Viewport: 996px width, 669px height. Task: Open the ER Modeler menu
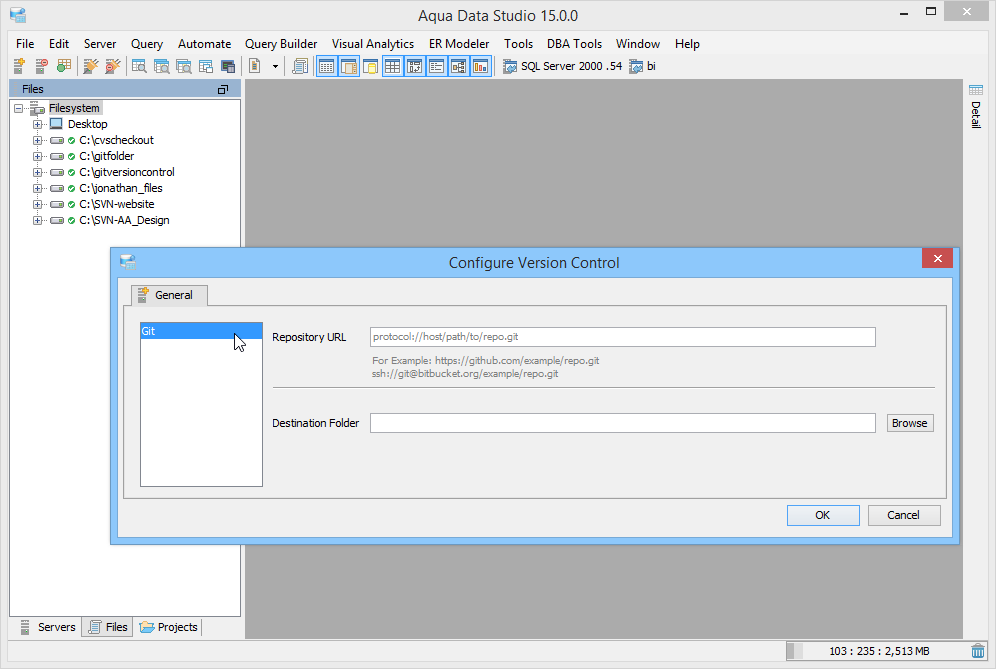point(459,44)
